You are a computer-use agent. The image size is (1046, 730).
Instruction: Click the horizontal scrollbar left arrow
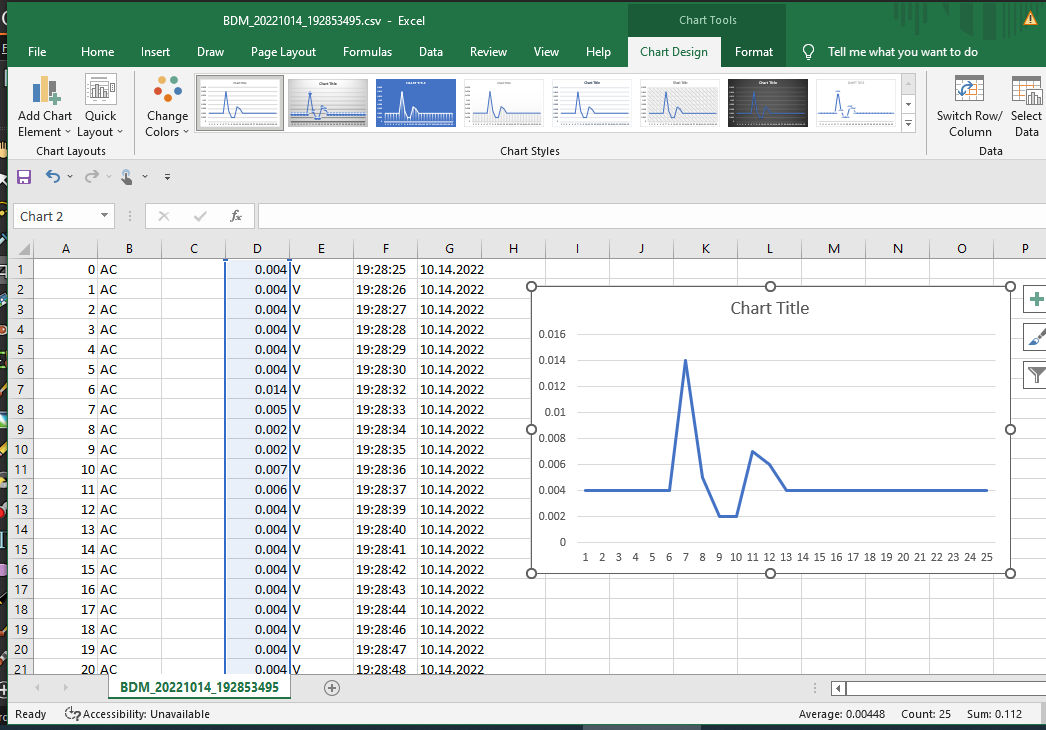839,688
